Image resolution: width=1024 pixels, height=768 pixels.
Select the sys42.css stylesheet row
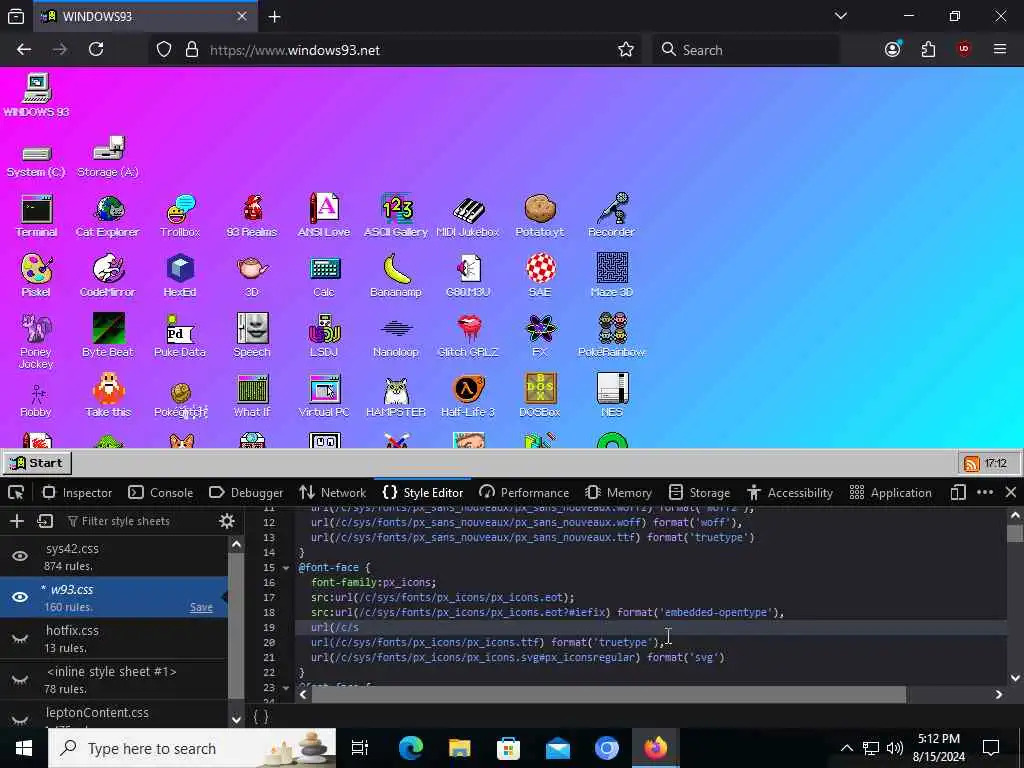(114, 556)
